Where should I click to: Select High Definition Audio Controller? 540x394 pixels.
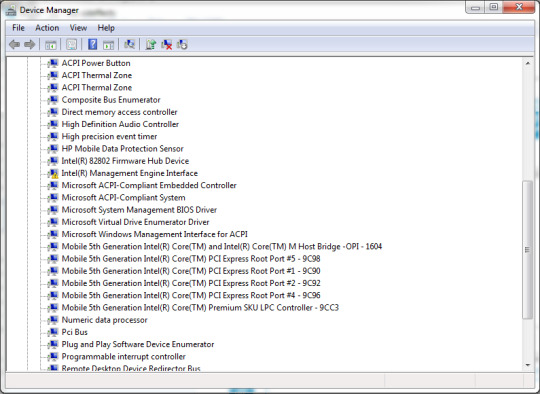(x=120, y=124)
